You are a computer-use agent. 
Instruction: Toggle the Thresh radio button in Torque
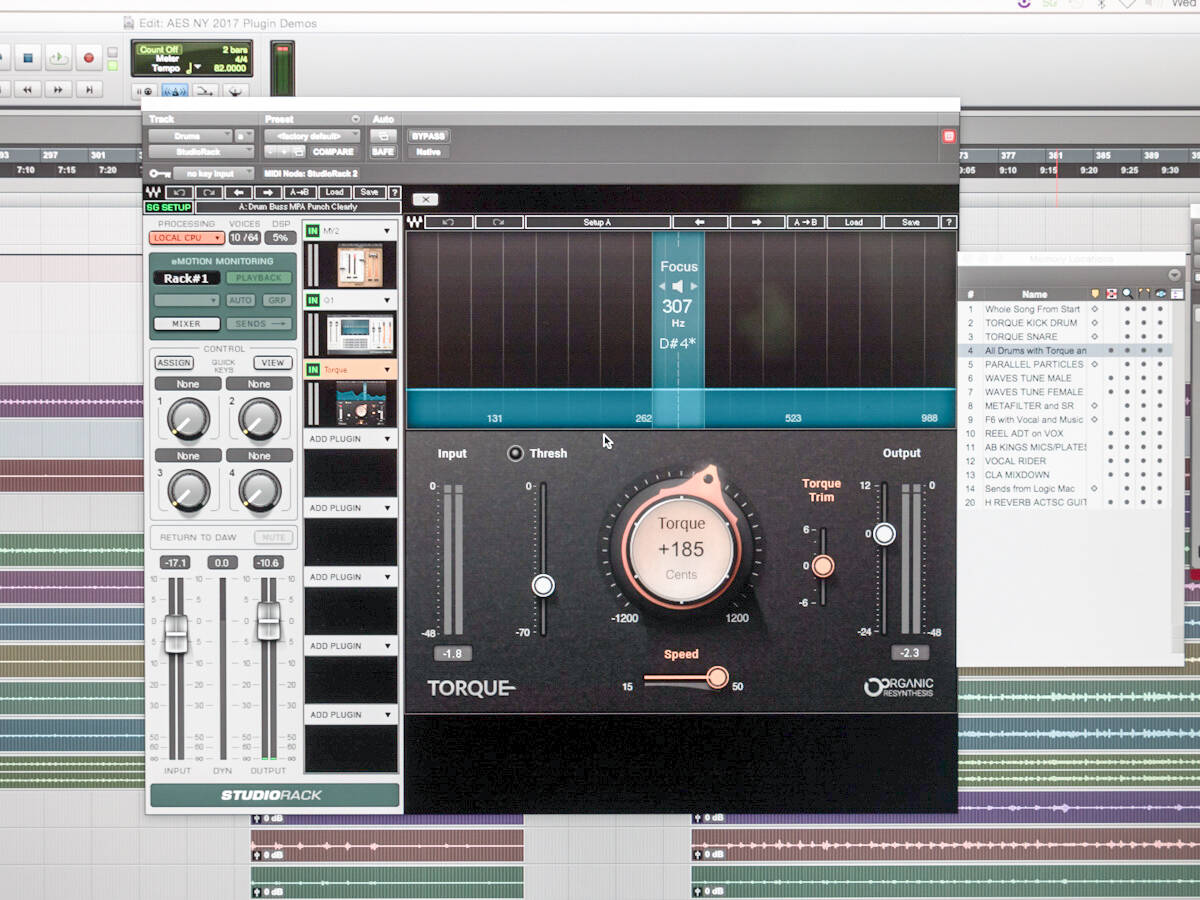pos(515,453)
